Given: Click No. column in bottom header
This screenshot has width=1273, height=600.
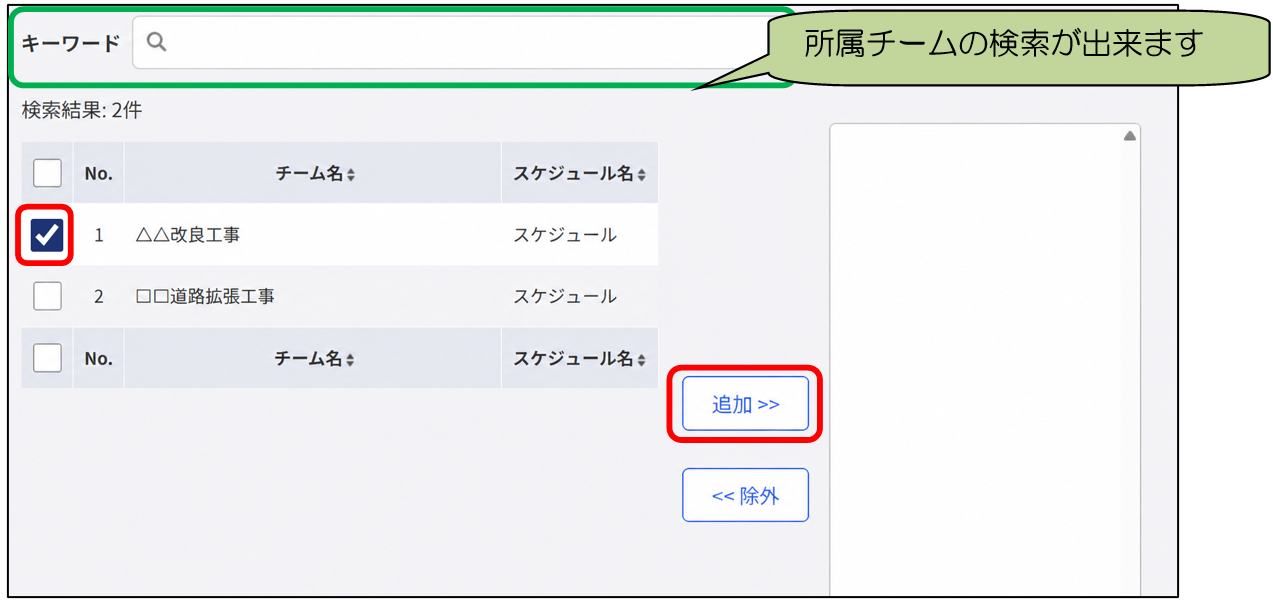Looking at the screenshot, I should coord(98,358).
